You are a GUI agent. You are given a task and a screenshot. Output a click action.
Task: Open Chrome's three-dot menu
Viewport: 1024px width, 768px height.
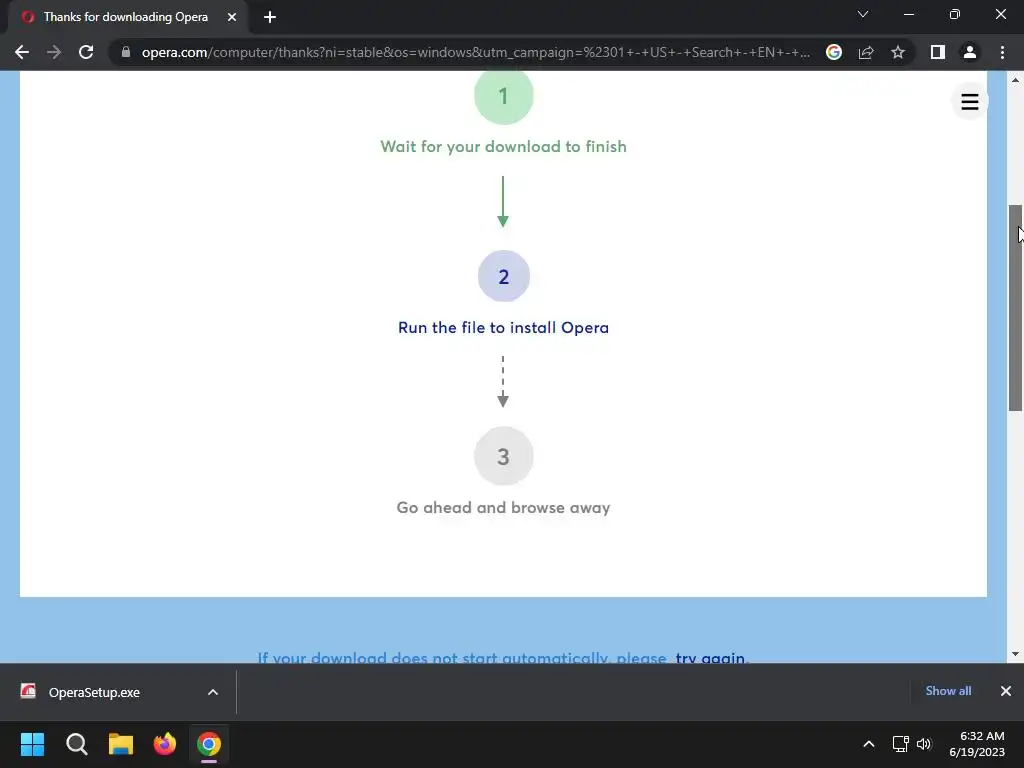[x=1002, y=52]
